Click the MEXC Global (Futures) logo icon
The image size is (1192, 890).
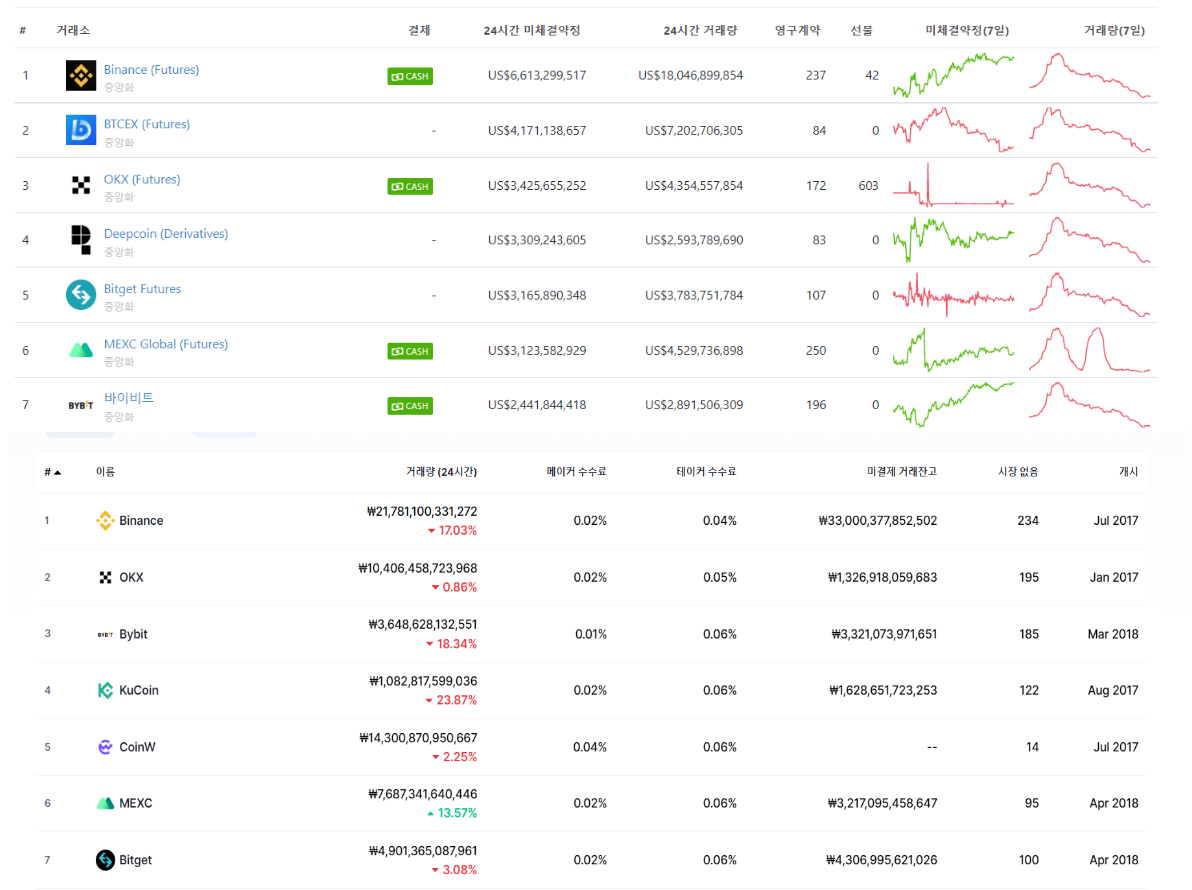(x=81, y=350)
